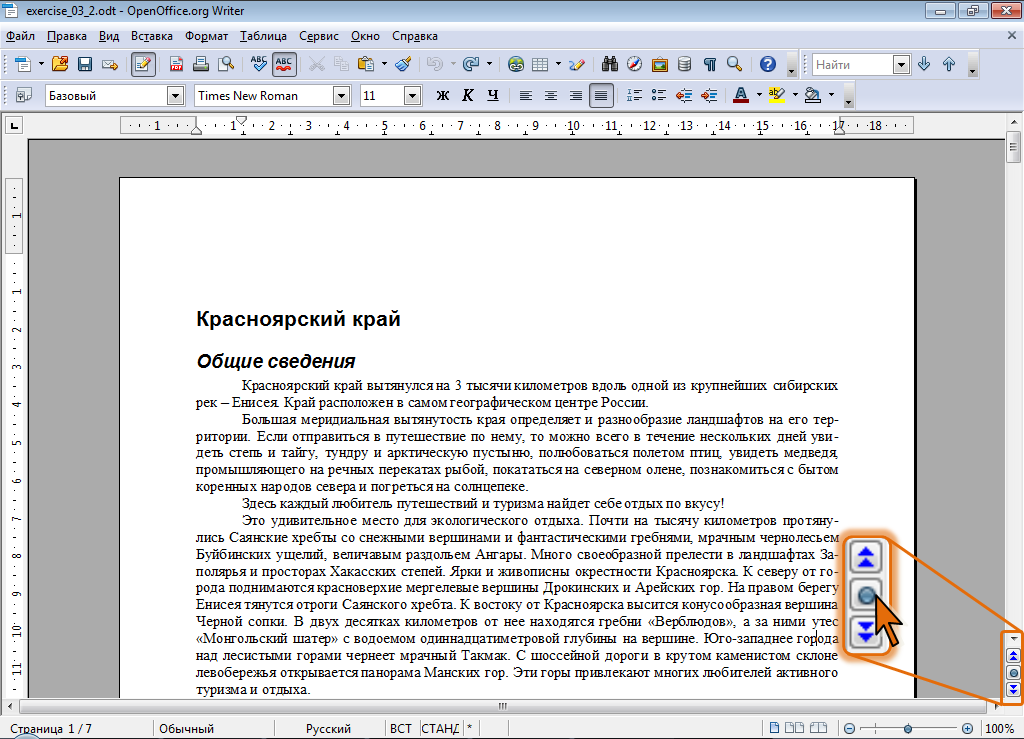Image resolution: width=1024 pixels, height=739 pixels.
Task: Center the text alignment
Action: click(x=551, y=95)
